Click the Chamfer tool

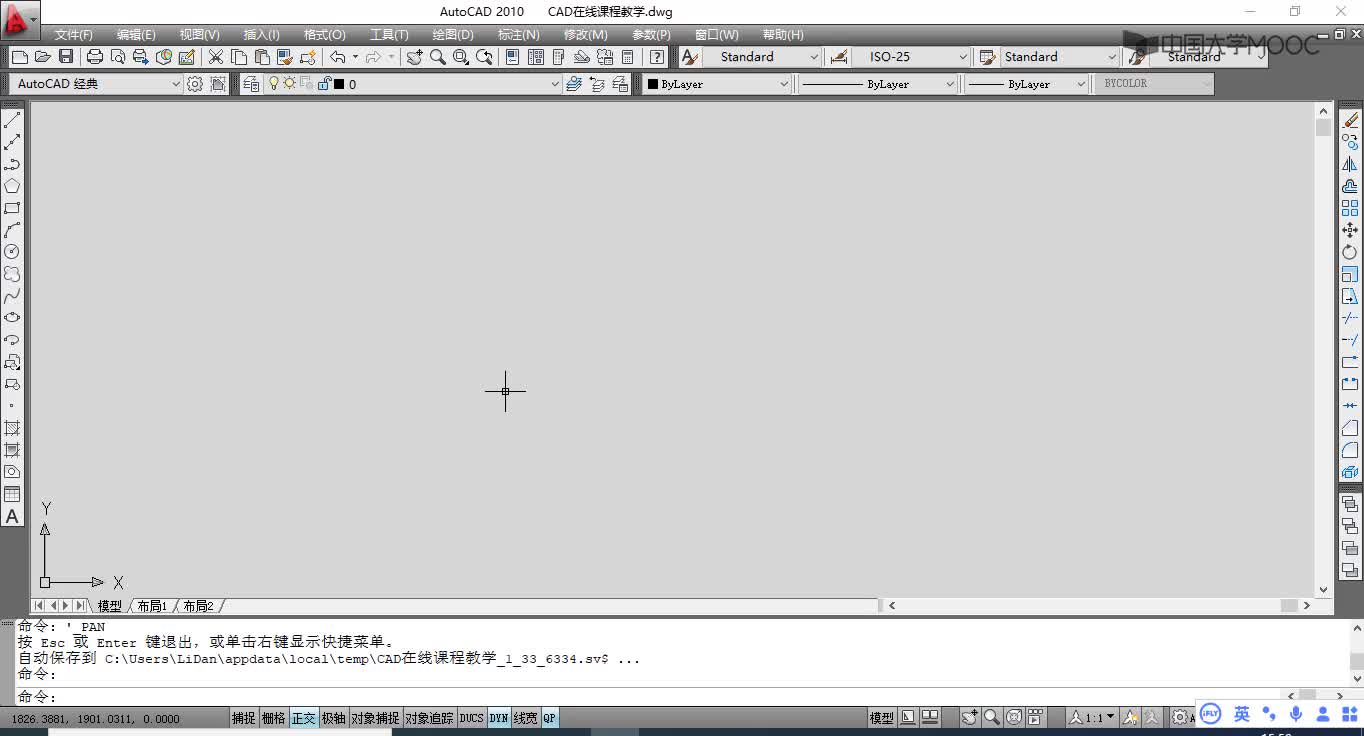[1350, 428]
